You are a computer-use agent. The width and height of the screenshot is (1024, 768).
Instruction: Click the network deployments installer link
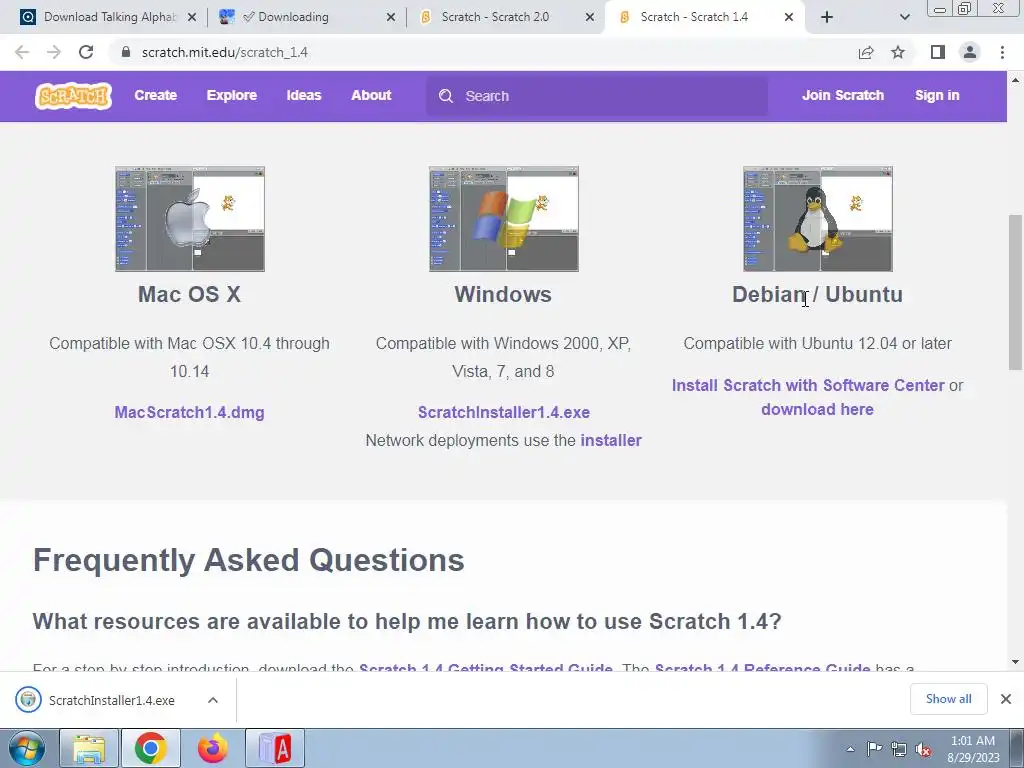point(611,441)
